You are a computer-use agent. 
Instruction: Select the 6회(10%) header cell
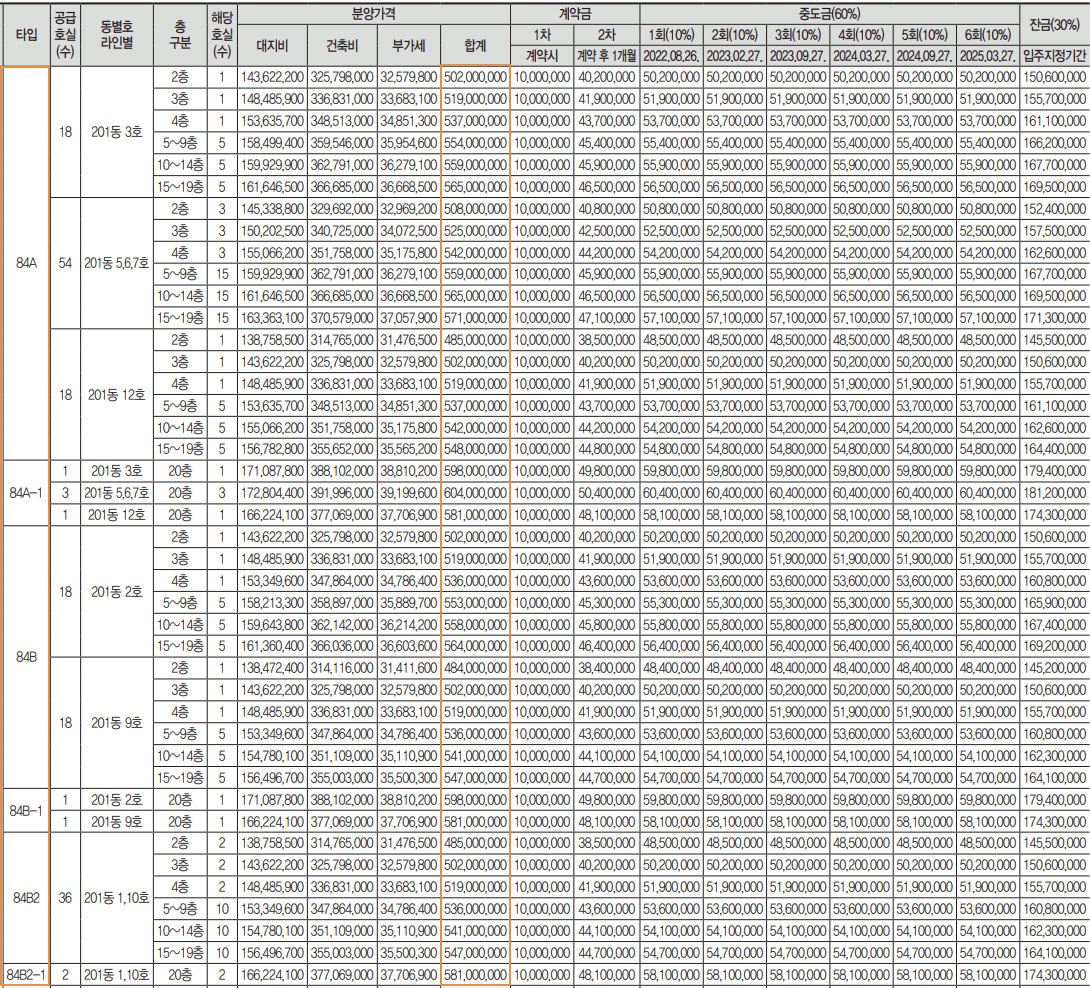coord(988,35)
